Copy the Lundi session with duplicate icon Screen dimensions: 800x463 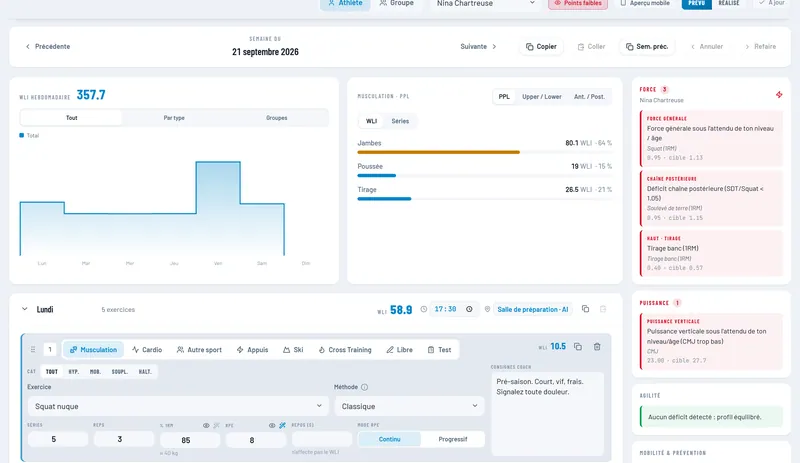(585, 309)
